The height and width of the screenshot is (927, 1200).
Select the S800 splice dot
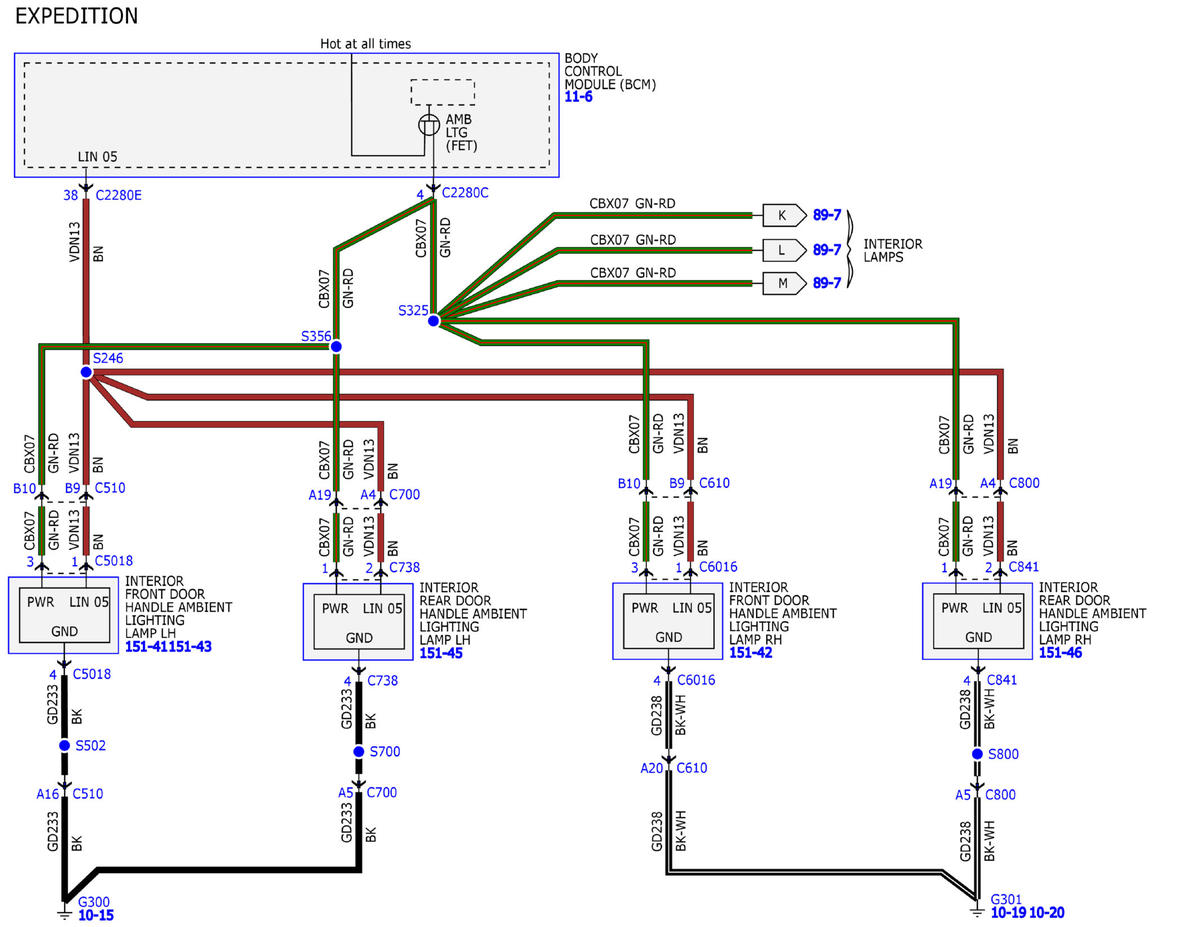click(978, 753)
